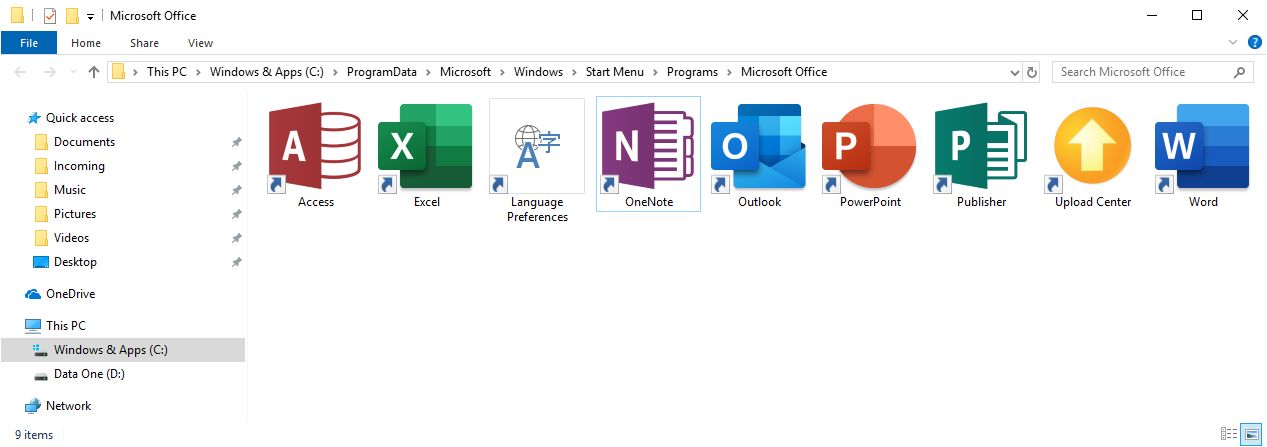Viewport: 1267px width, 447px height.
Task: Select Network in navigation pane
Action: (68, 406)
